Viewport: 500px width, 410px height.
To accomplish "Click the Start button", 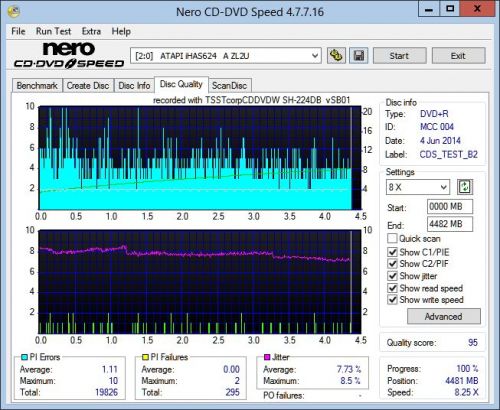I will pyautogui.click(x=399, y=56).
